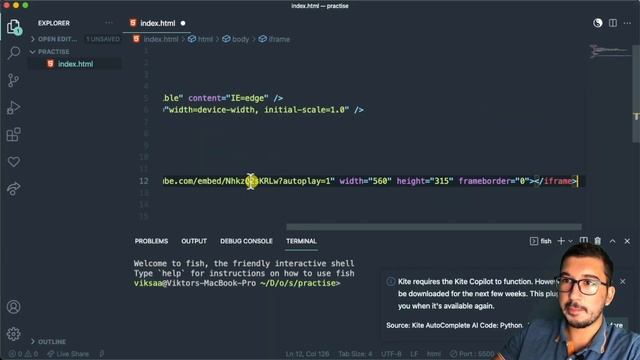Click html language mode in status bar
The image size is (640, 360).
pyautogui.click(x=433, y=354)
